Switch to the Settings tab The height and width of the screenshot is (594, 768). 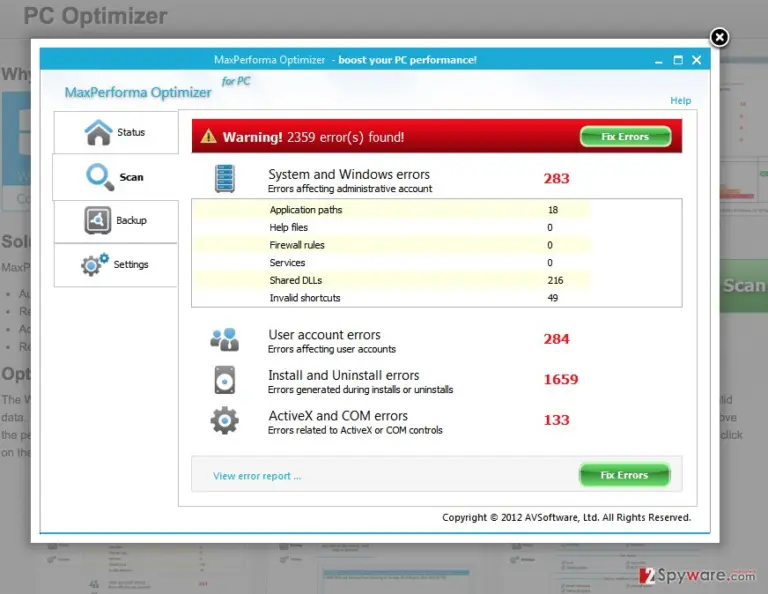[116, 265]
